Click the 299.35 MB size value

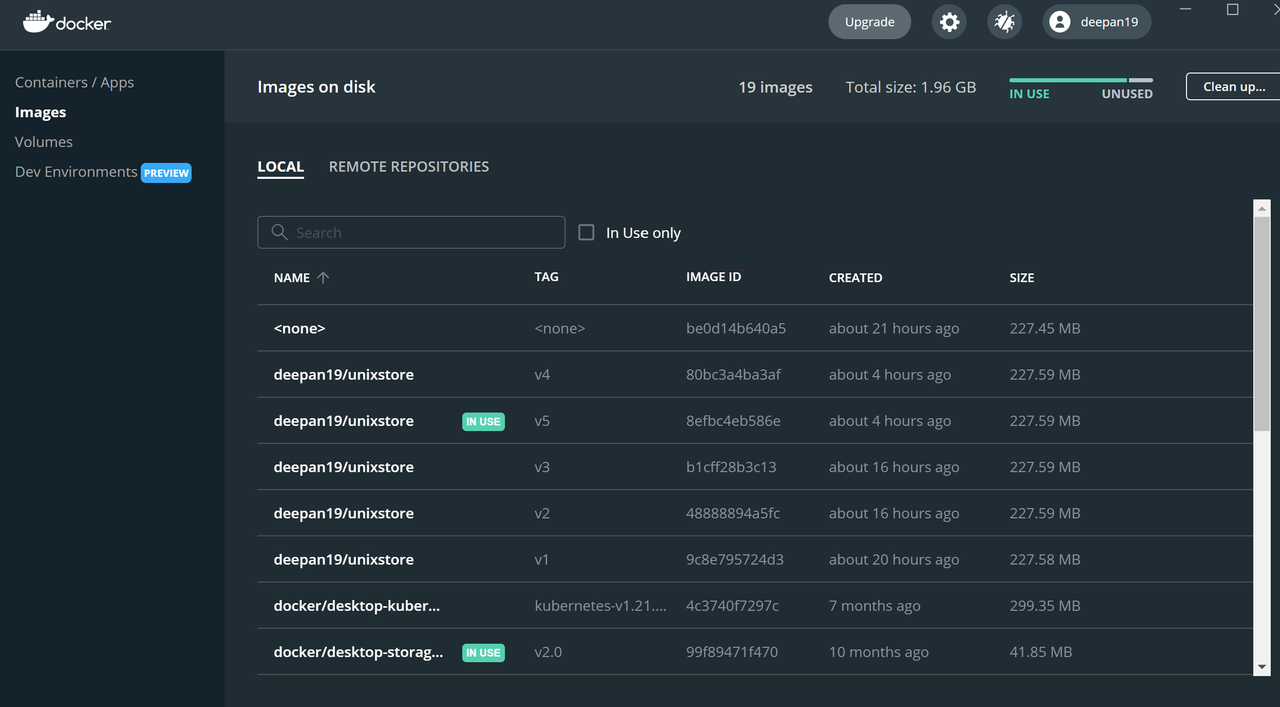tap(1045, 606)
